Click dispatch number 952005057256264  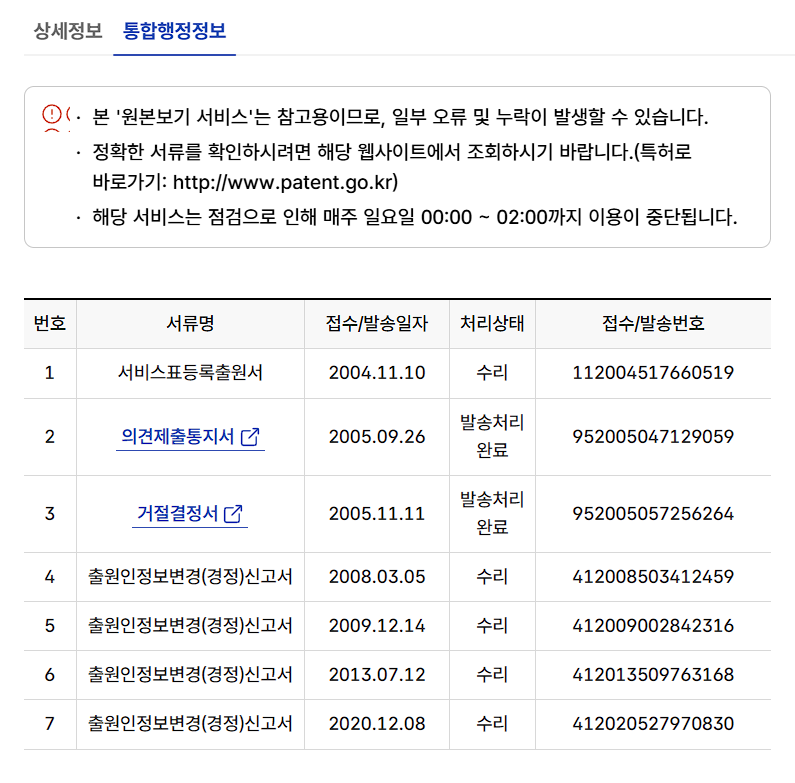[x=653, y=514]
